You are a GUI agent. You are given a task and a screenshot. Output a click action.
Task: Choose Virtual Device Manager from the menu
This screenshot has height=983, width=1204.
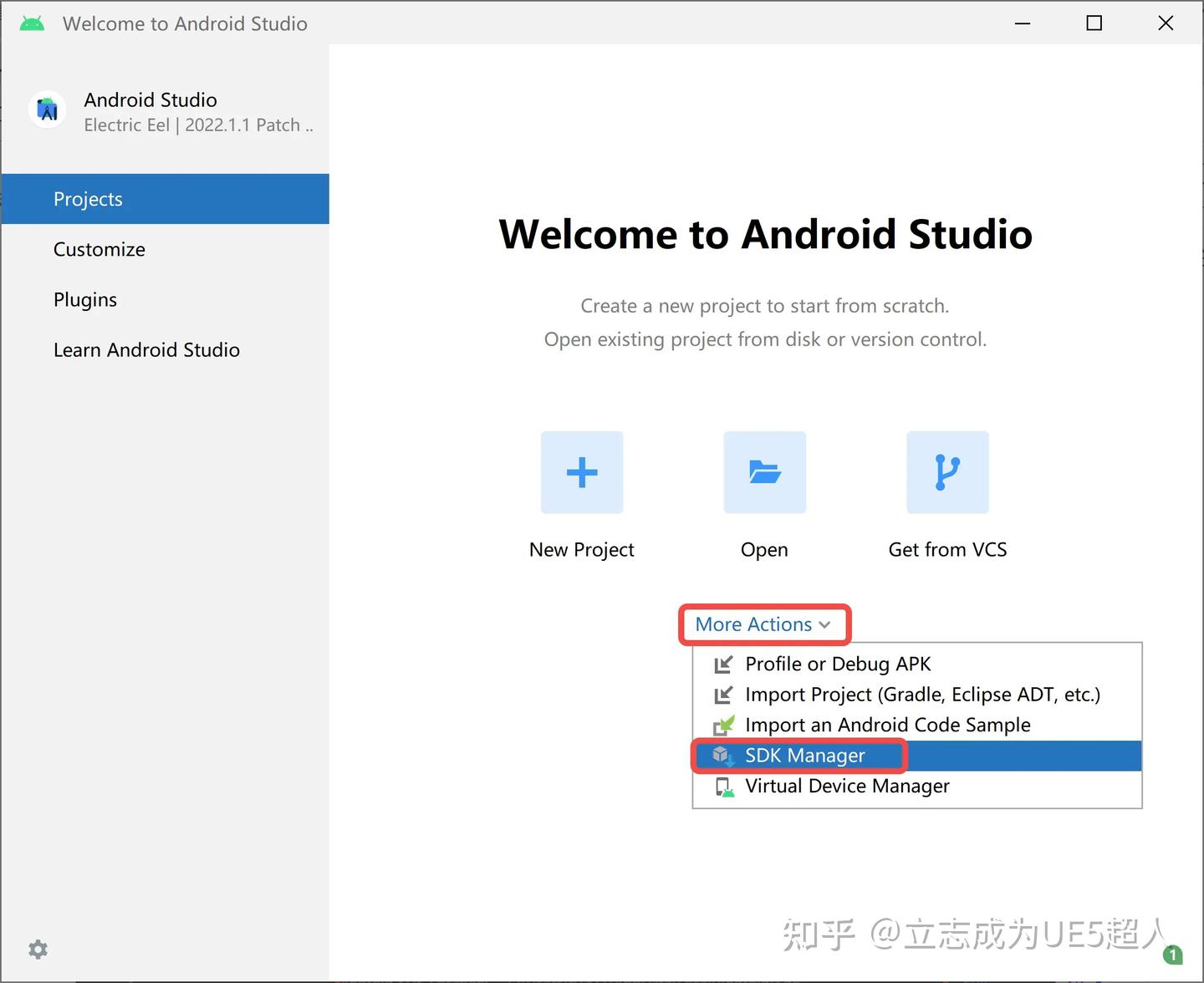point(847,786)
